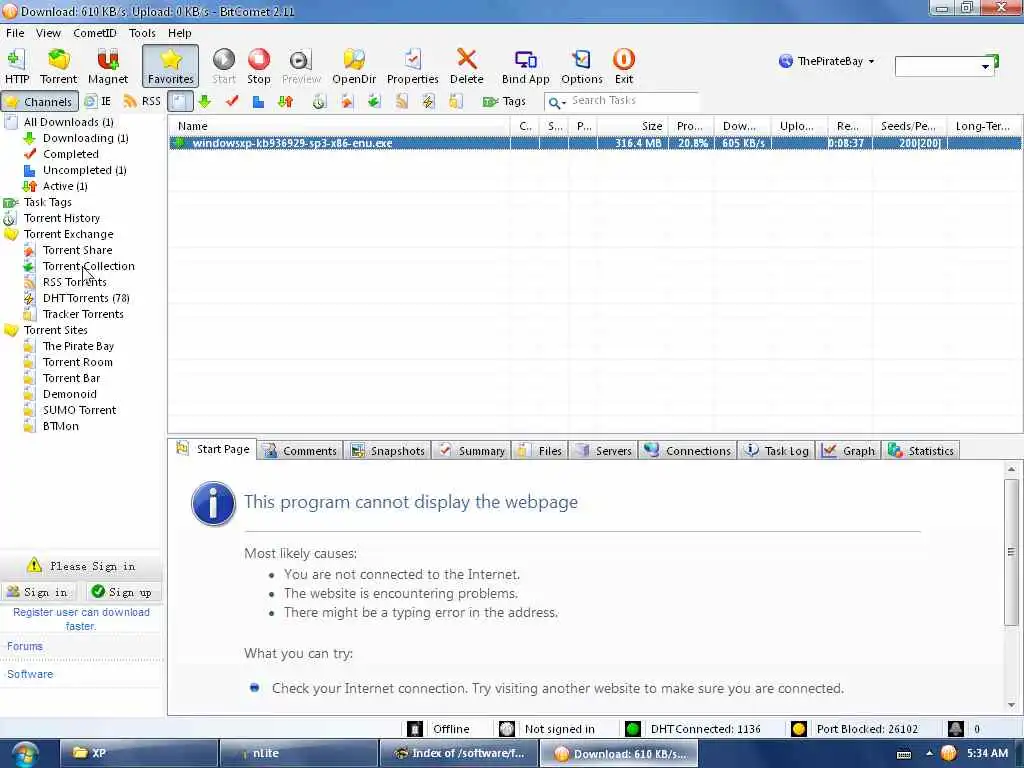
Task: Click the Active up-down arrows filter
Action: point(285,101)
